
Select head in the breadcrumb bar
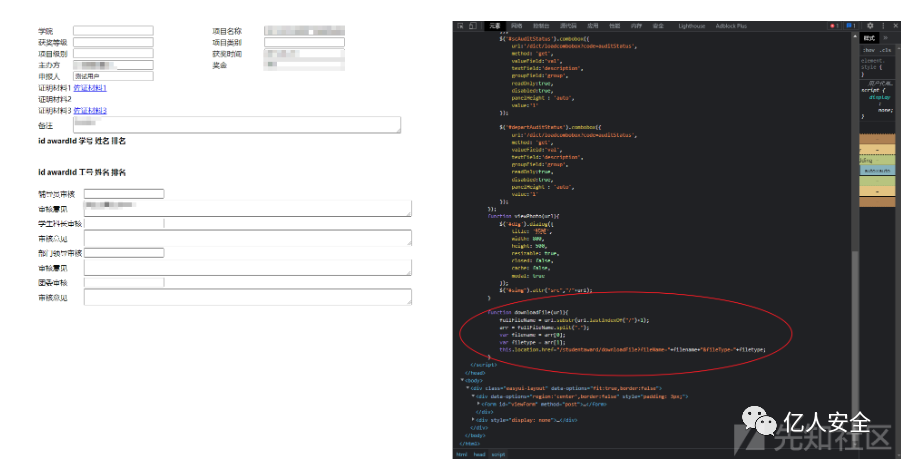click(479, 454)
